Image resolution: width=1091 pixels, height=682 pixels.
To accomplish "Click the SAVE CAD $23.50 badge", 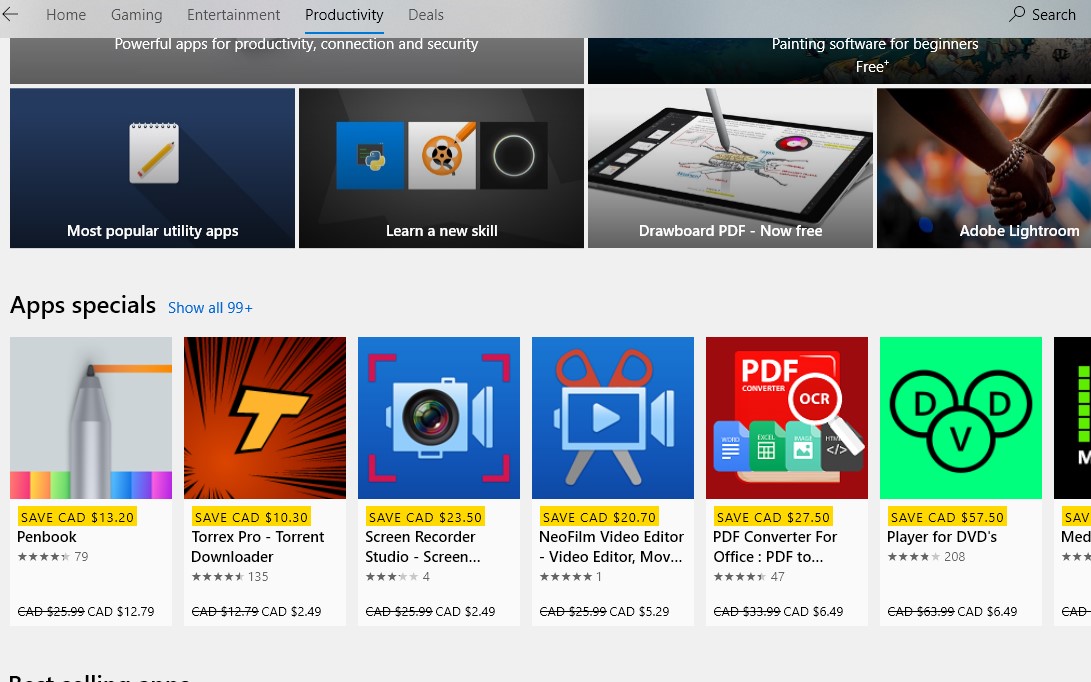I will tap(425, 517).
